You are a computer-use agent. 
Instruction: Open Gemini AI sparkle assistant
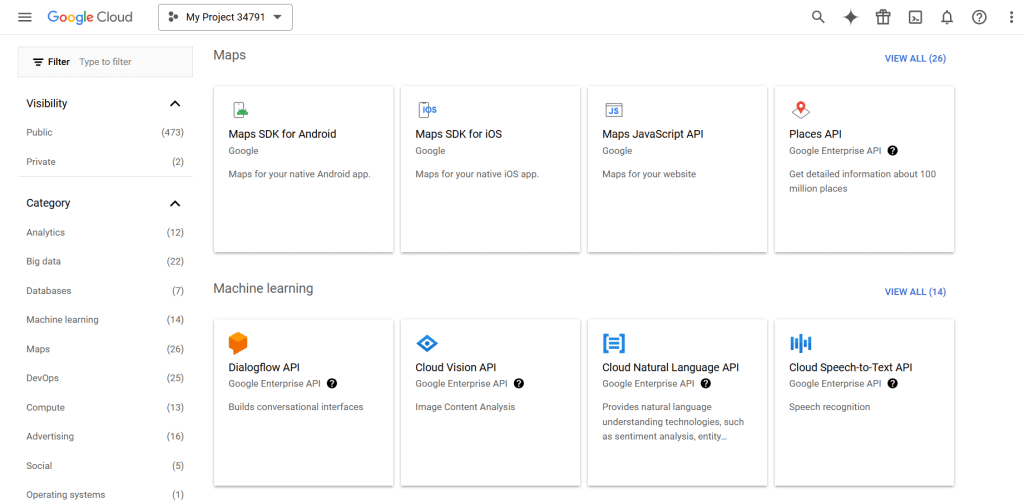850,17
